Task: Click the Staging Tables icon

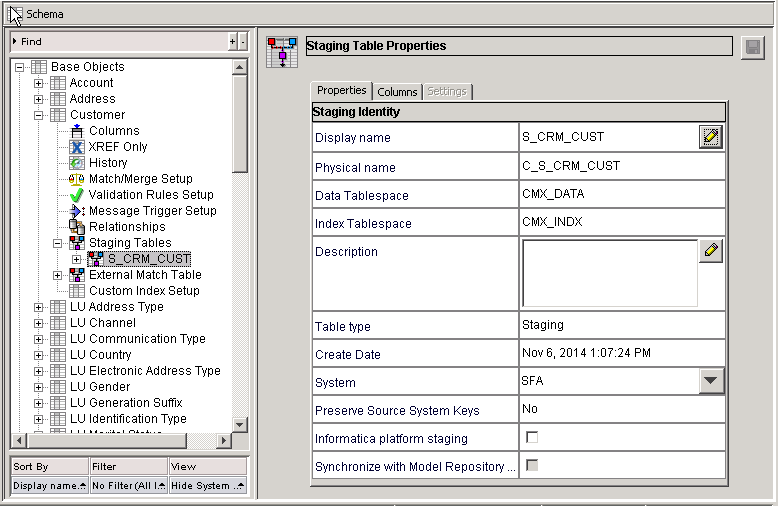Action: tap(77, 243)
